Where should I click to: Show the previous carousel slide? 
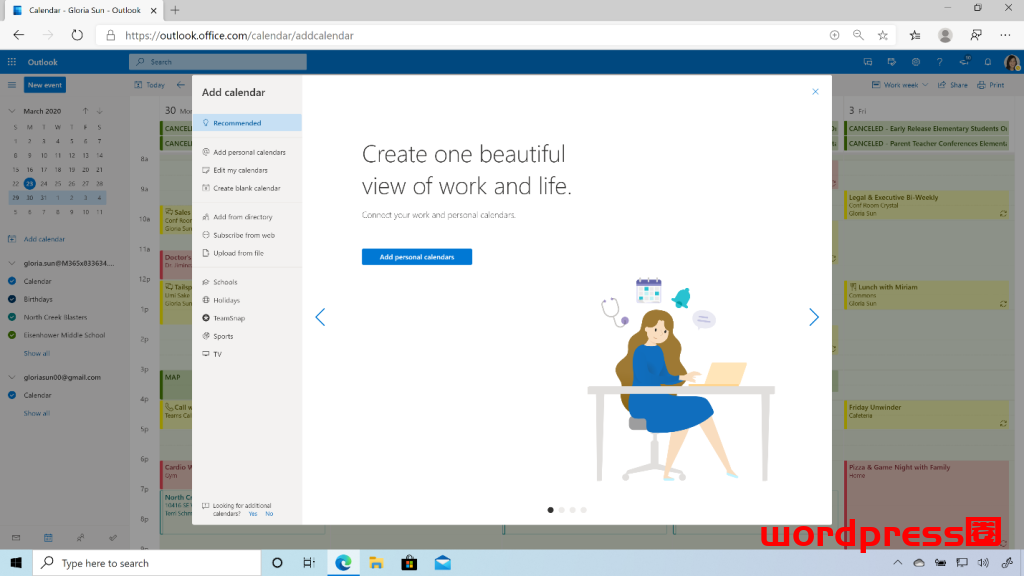(x=320, y=317)
